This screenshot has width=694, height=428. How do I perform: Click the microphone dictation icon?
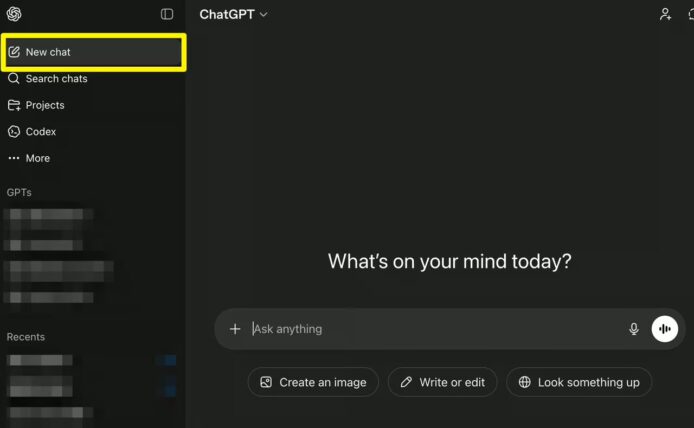point(633,329)
